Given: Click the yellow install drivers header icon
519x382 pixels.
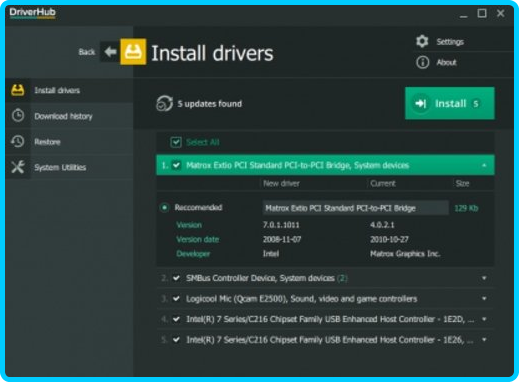Looking at the screenshot, I should pos(133,52).
